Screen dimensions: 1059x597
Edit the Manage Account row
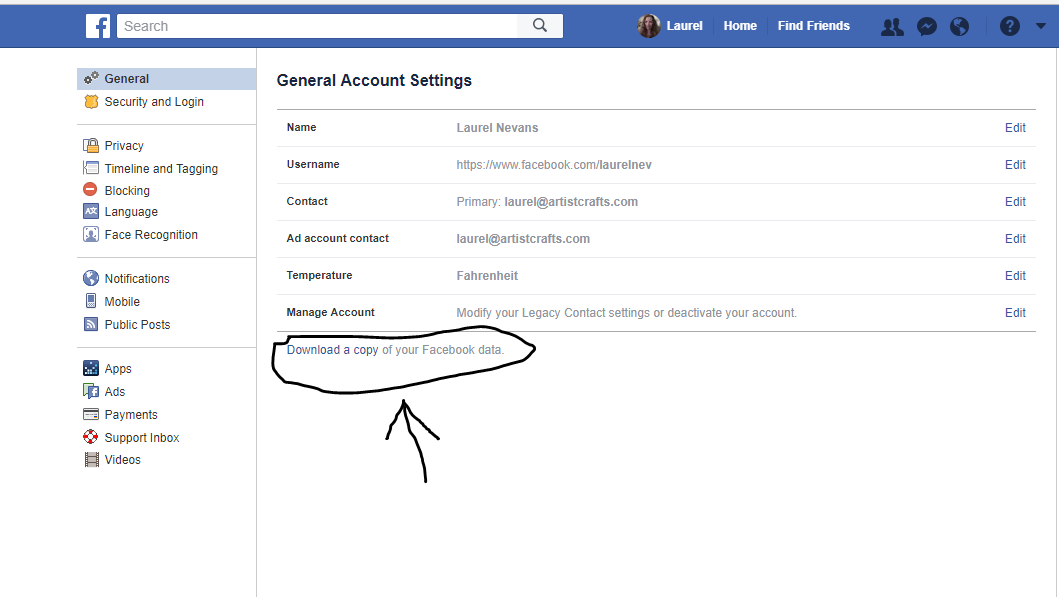1015,313
